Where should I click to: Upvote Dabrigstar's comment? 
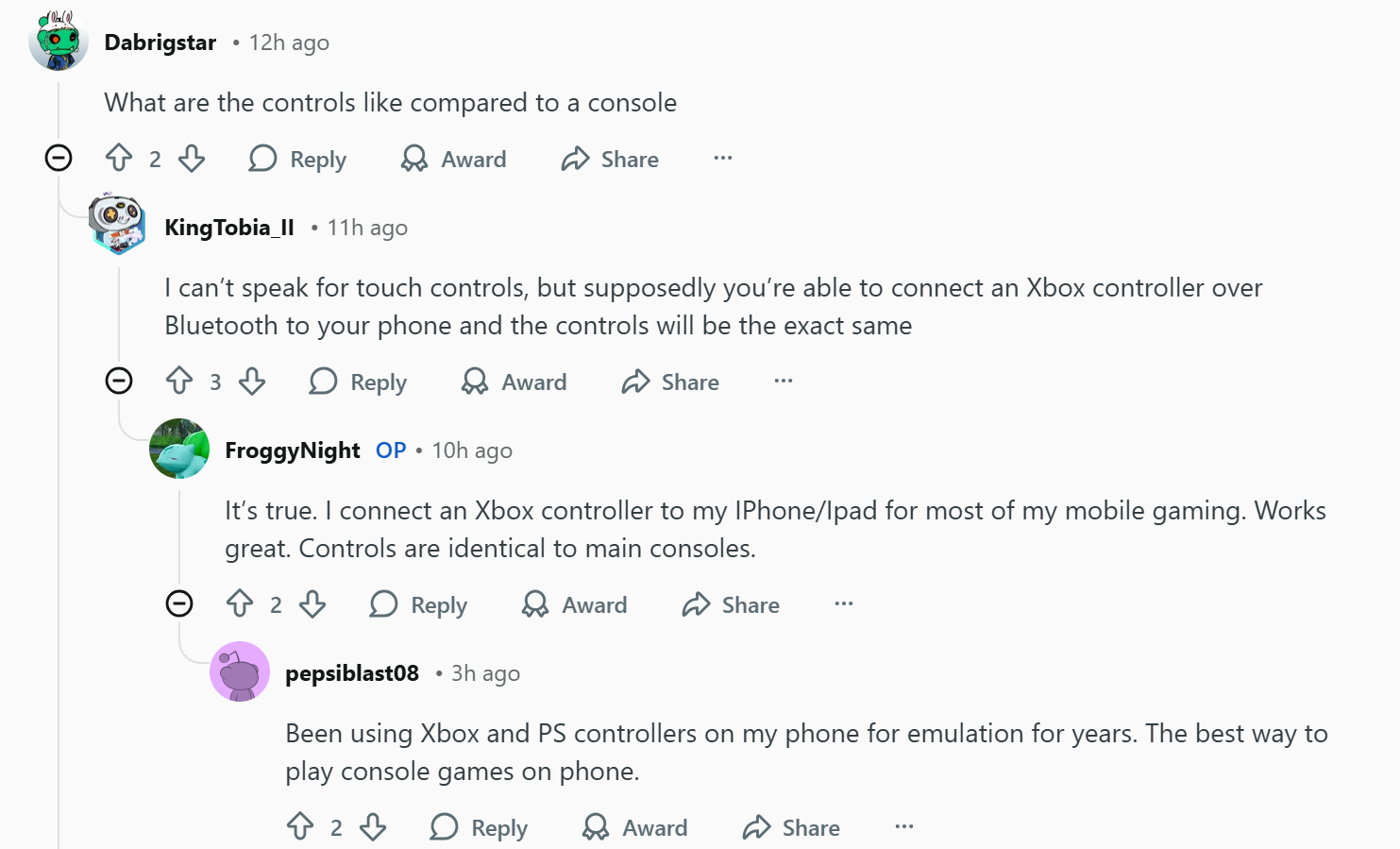(x=119, y=158)
